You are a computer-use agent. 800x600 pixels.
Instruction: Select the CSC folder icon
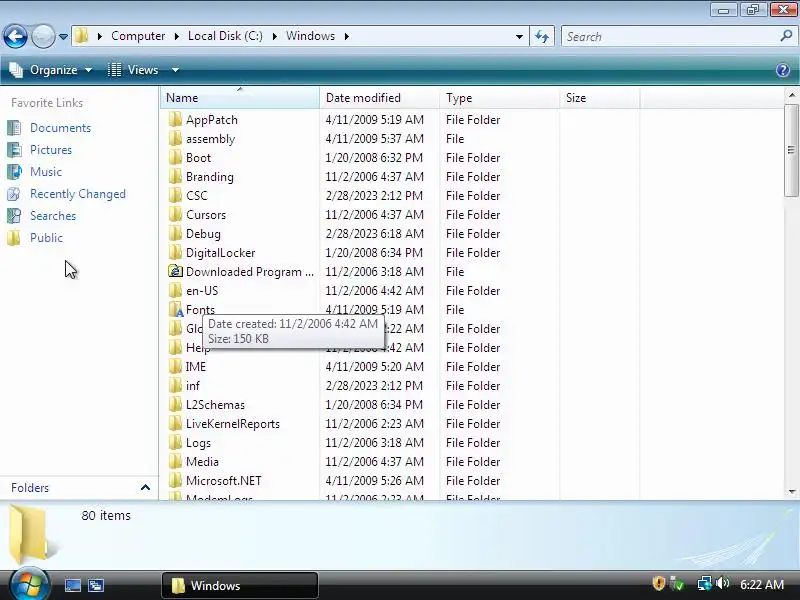pos(175,195)
